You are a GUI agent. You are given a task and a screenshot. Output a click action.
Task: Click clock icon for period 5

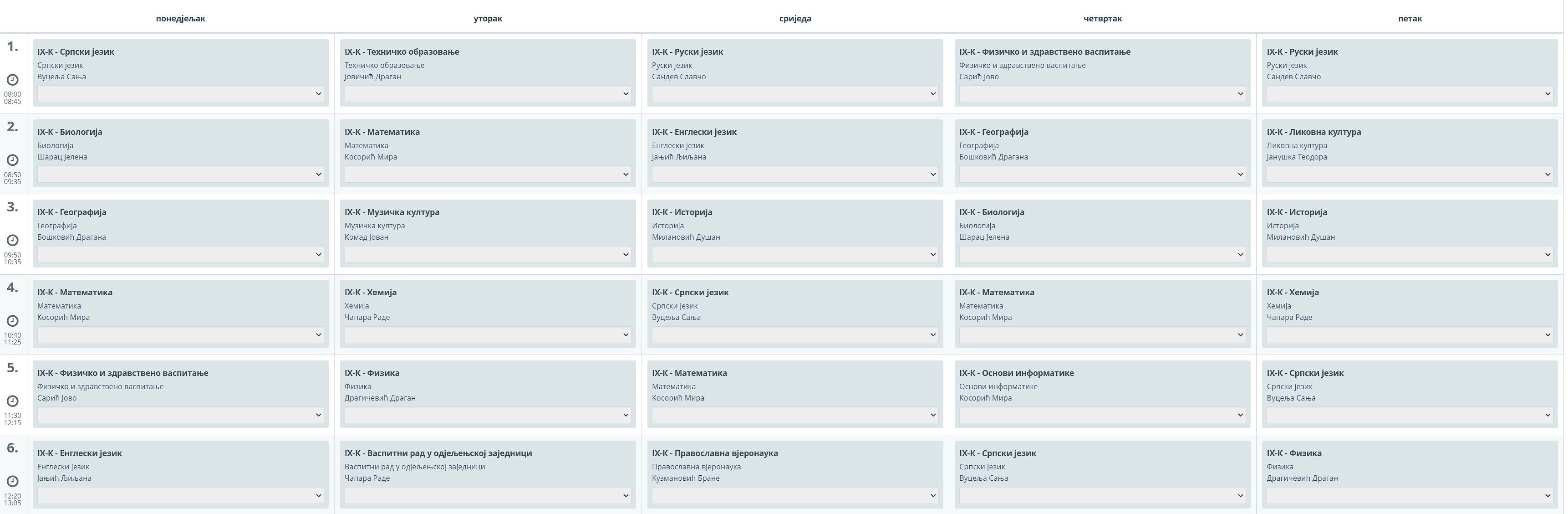(x=12, y=401)
